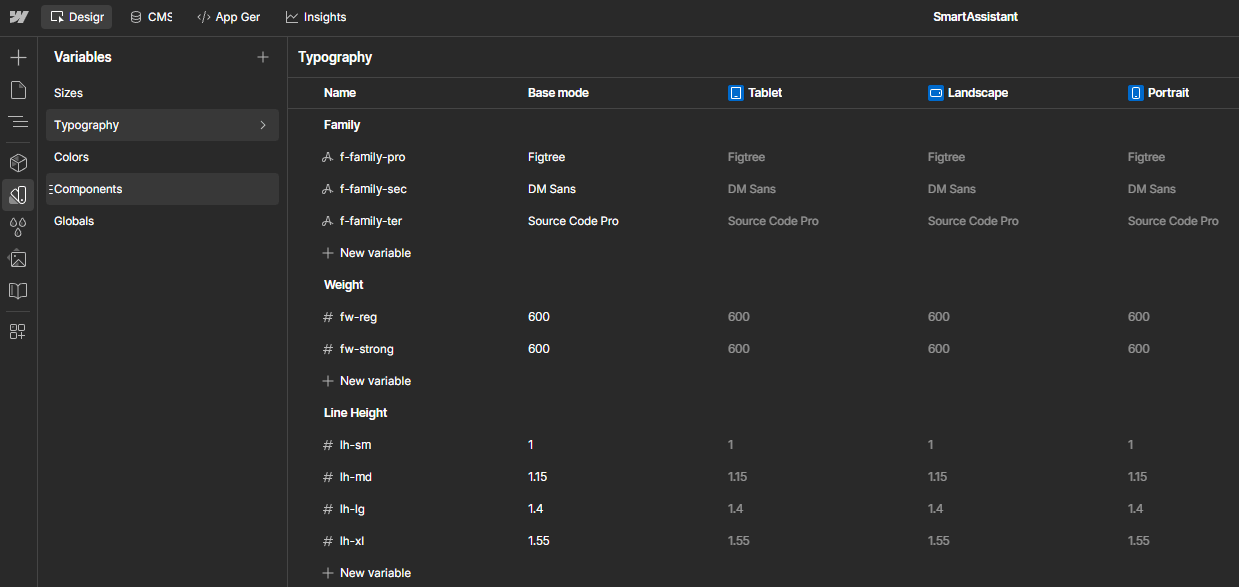Screen dimensions: 1239x587
Task: Click the Tablet value of lh-xl
Action: click(x=739, y=541)
